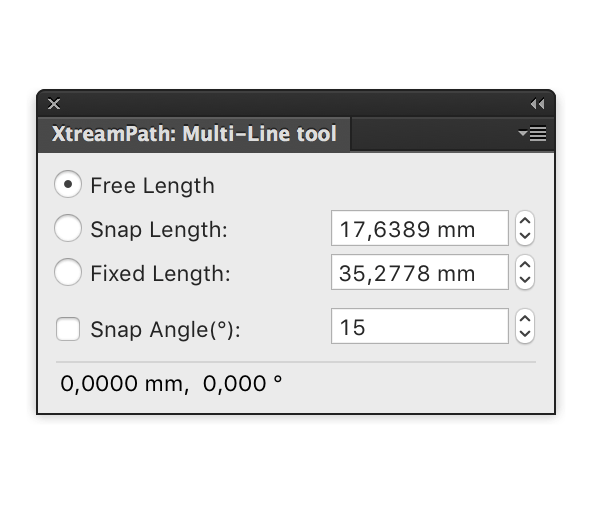This screenshot has width=592, height=514.
Task: Click the Snap Angle value field
Action: coord(420,326)
